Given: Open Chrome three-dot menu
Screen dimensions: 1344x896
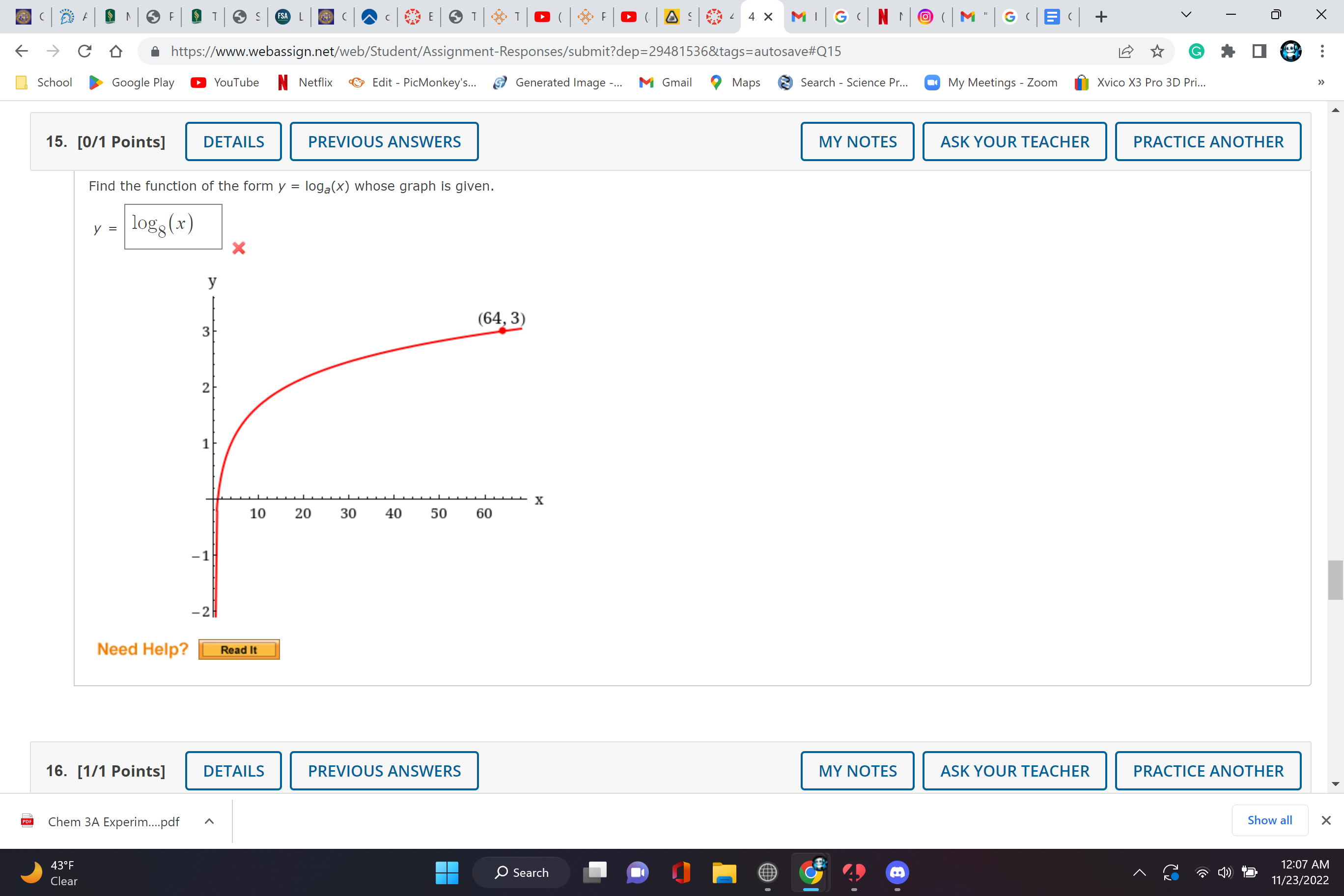Looking at the screenshot, I should click(x=1322, y=52).
